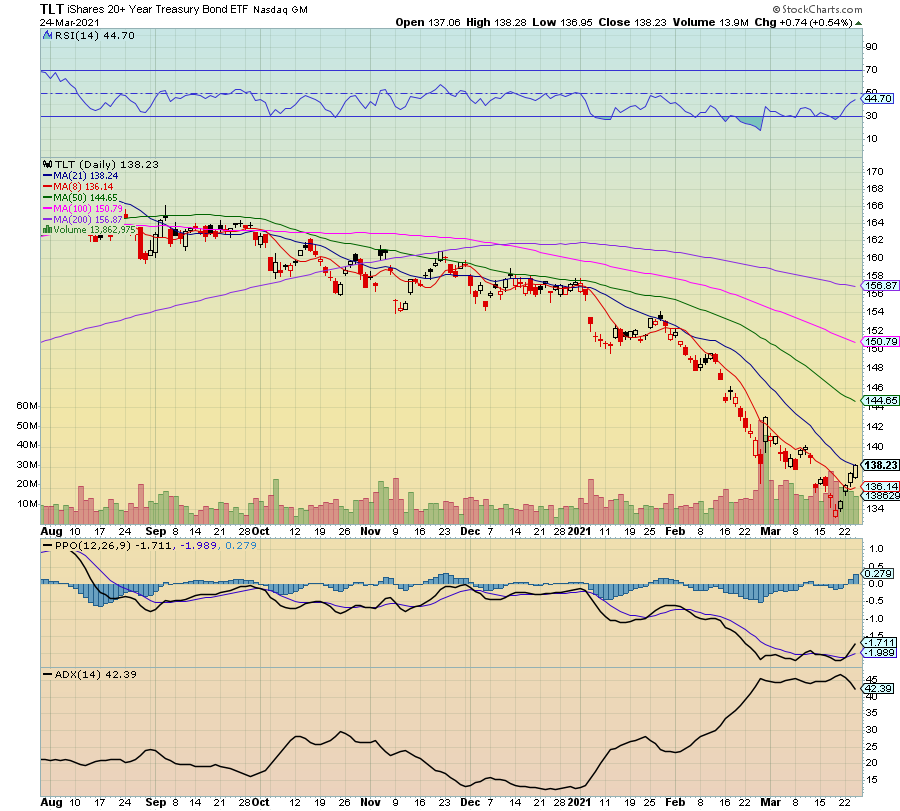The height and width of the screenshot is (811, 900).
Task: Click the Volume 13,862,975 legend text
Action: (x=95, y=230)
